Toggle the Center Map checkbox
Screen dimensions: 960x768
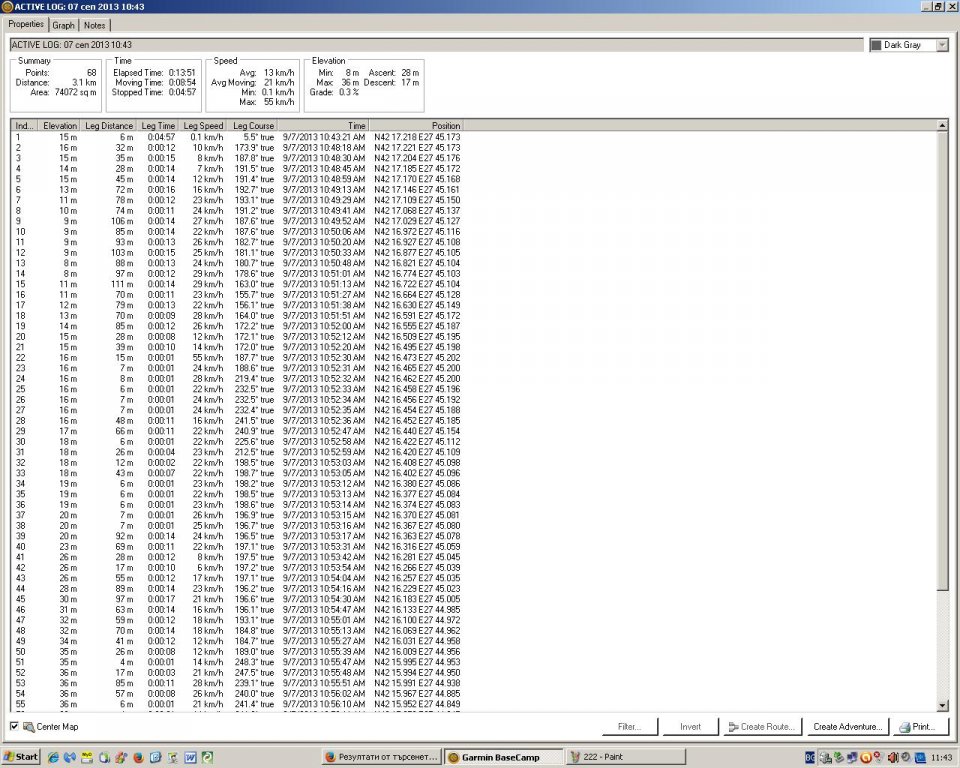[x=14, y=726]
